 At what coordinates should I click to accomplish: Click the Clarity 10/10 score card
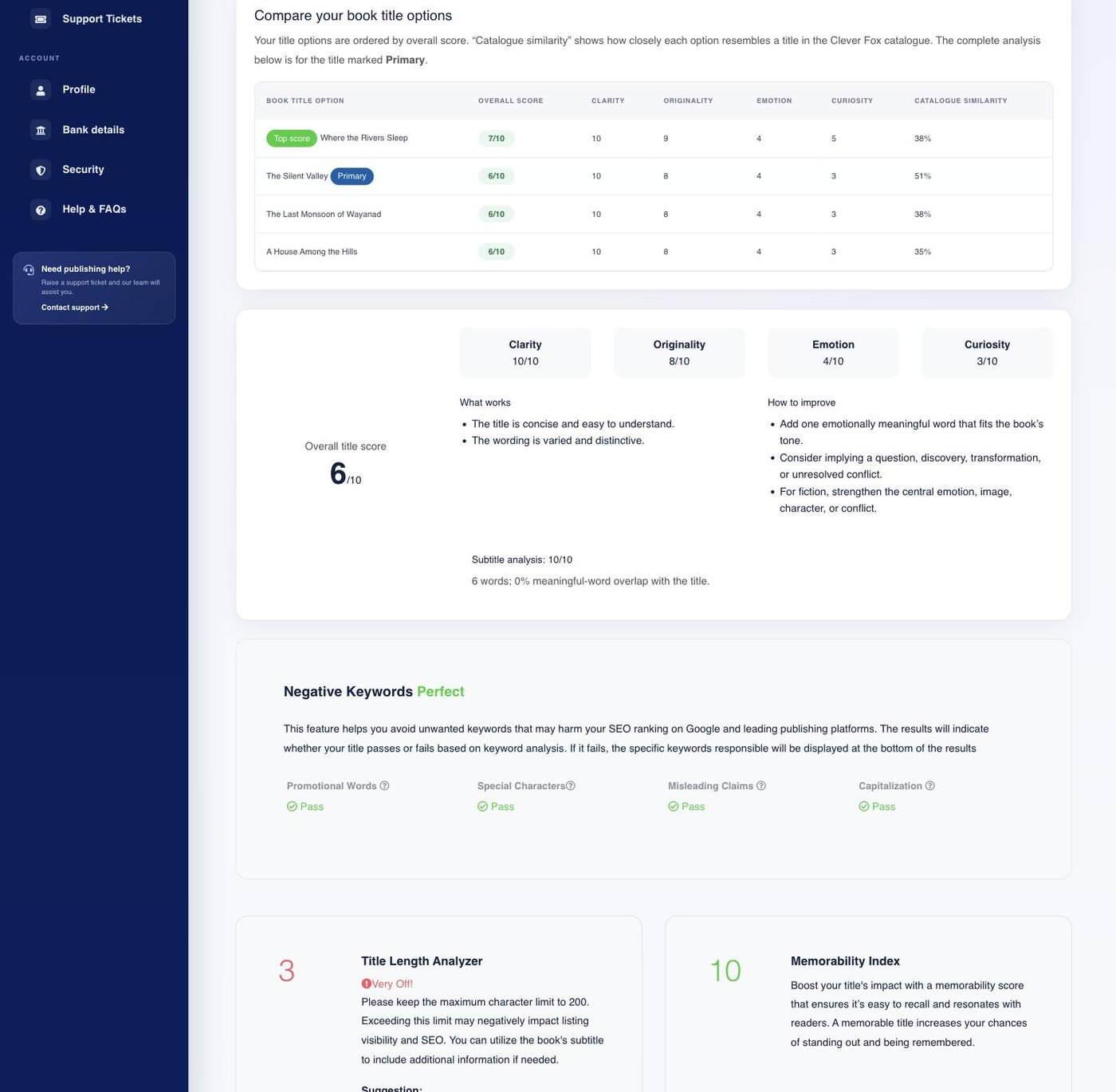525,352
